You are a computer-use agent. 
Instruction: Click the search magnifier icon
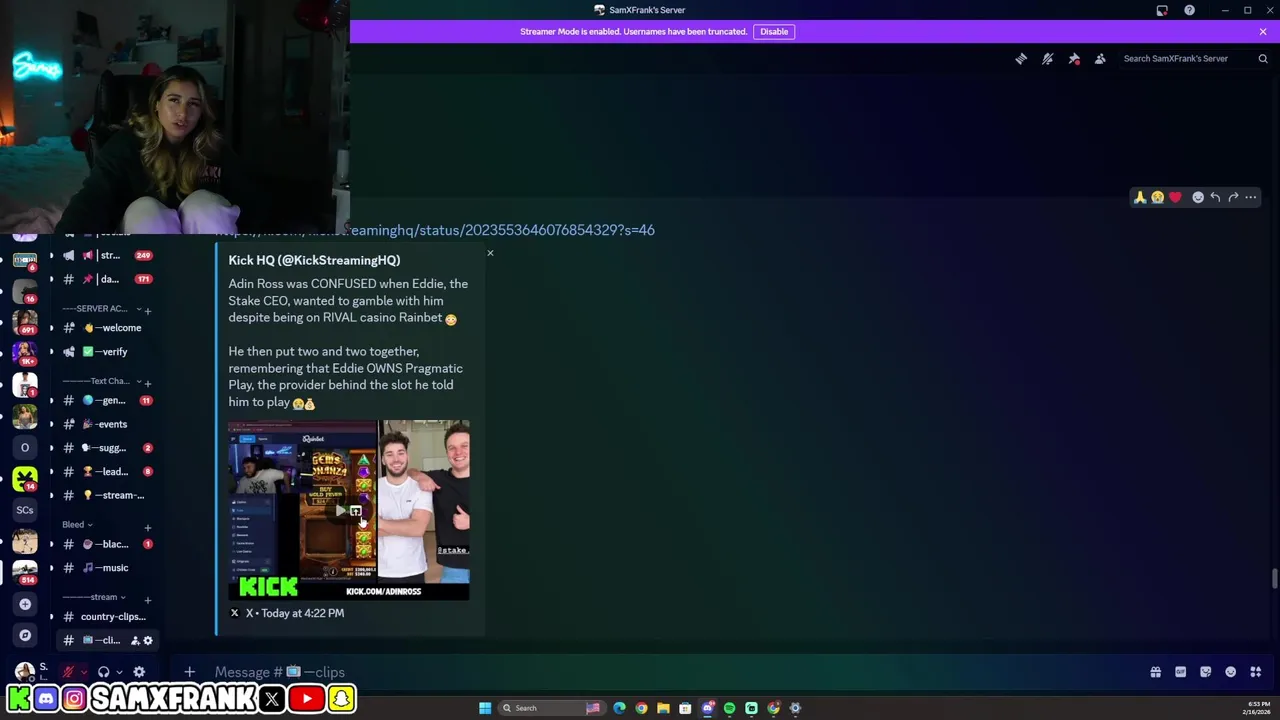pyautogui.click(x=1263, y=59)
